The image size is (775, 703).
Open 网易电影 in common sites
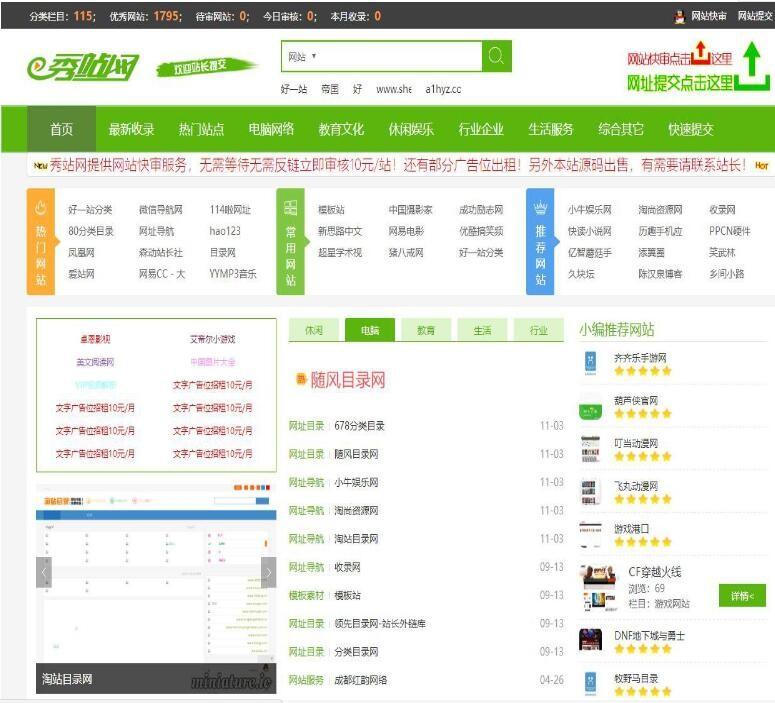point(406,231)
